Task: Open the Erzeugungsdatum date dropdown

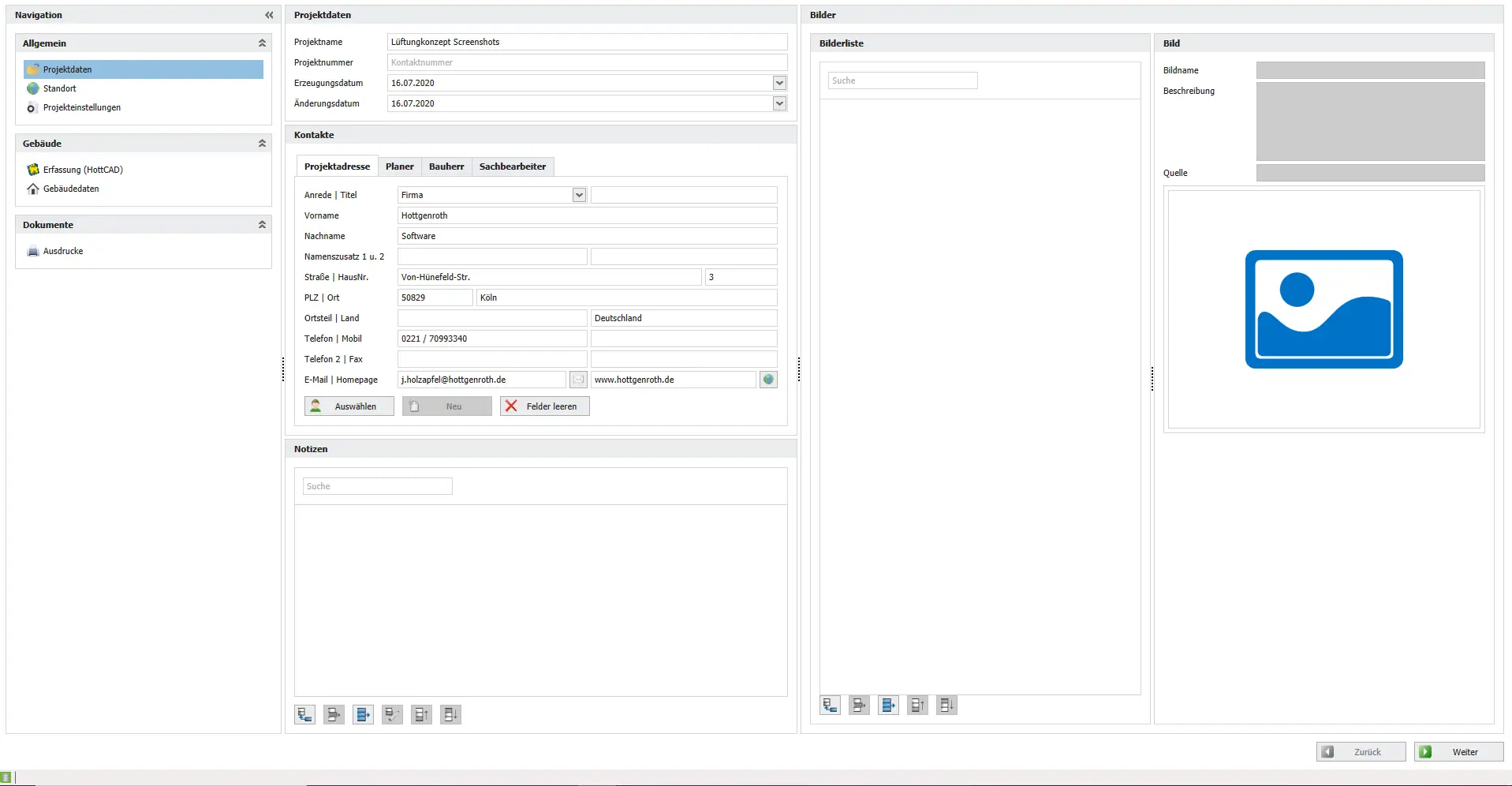Action: point(779,83)
